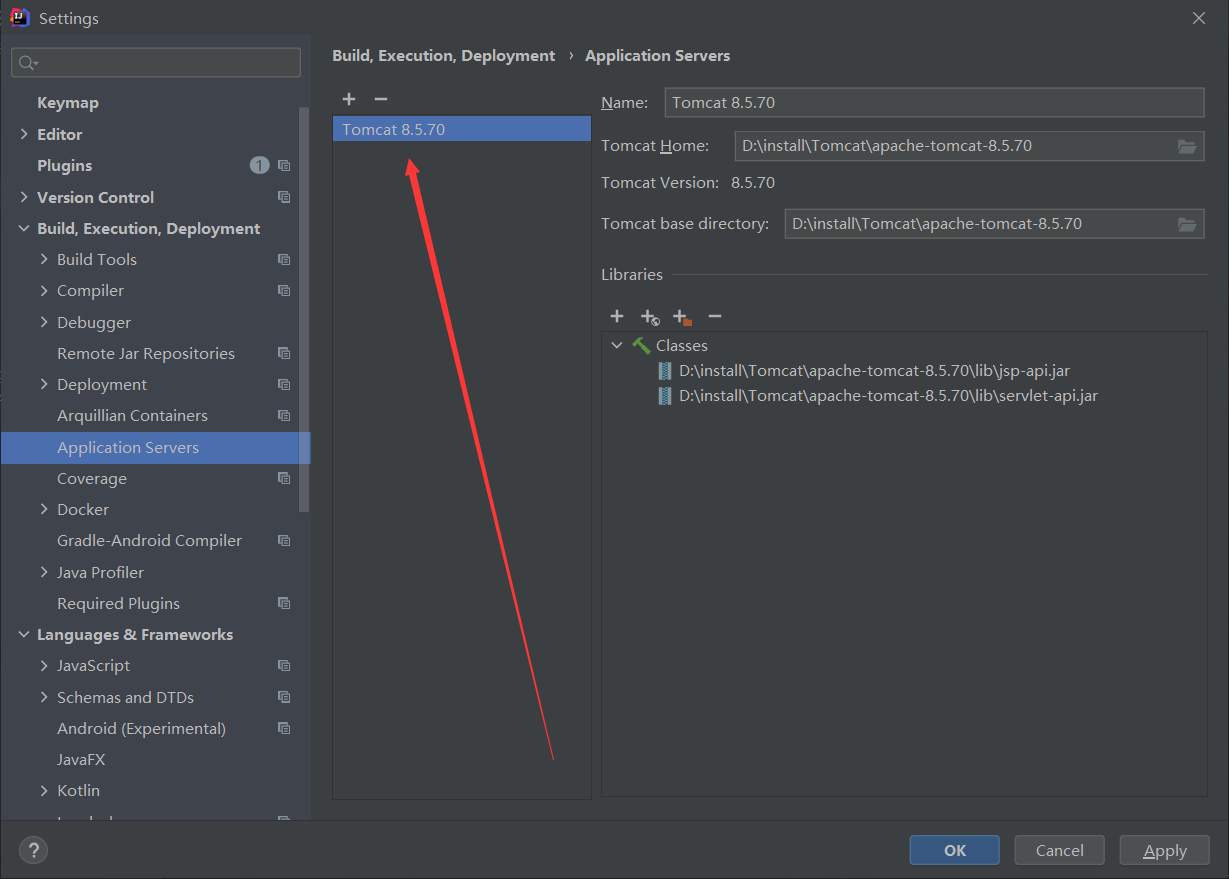
Task: Click project-level icon beside Schemas and DTDs
Action: [x=284, y=698]
